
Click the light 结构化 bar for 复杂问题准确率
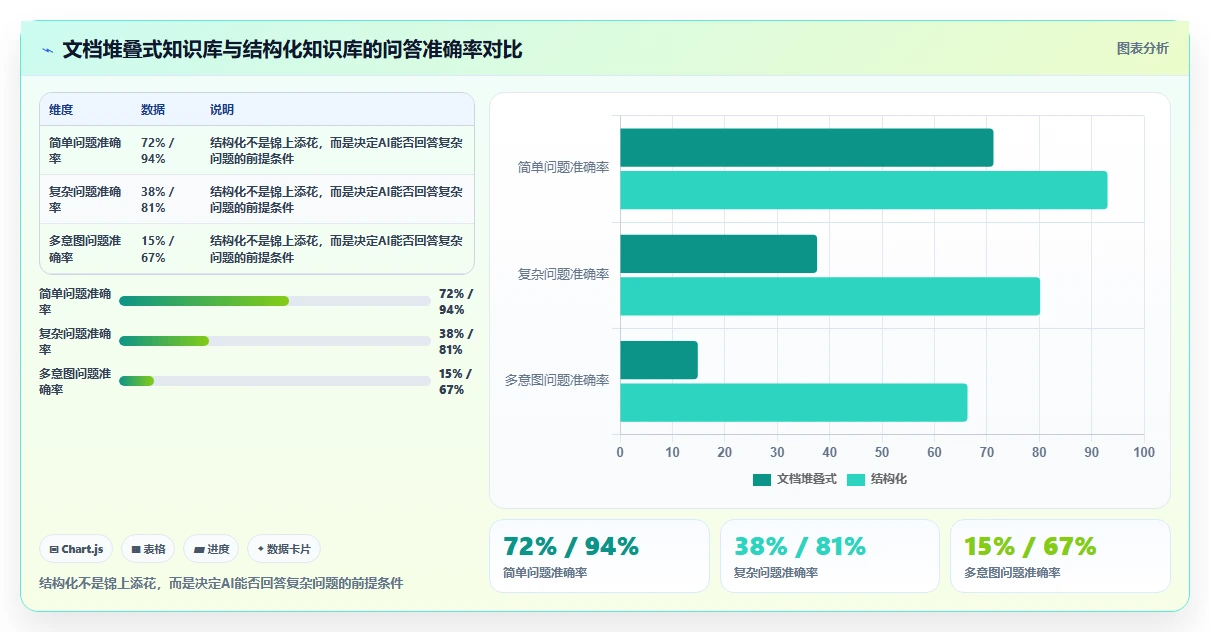(x=830, y=296)
